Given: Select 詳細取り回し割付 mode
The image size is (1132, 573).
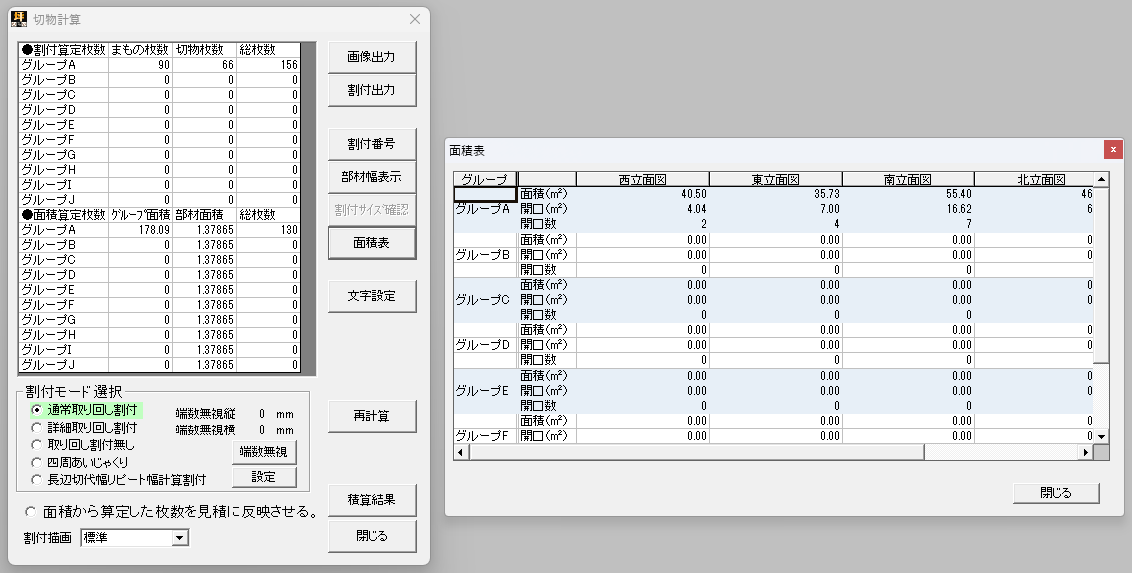Looking at the screenshot, I should coord(37,427).
